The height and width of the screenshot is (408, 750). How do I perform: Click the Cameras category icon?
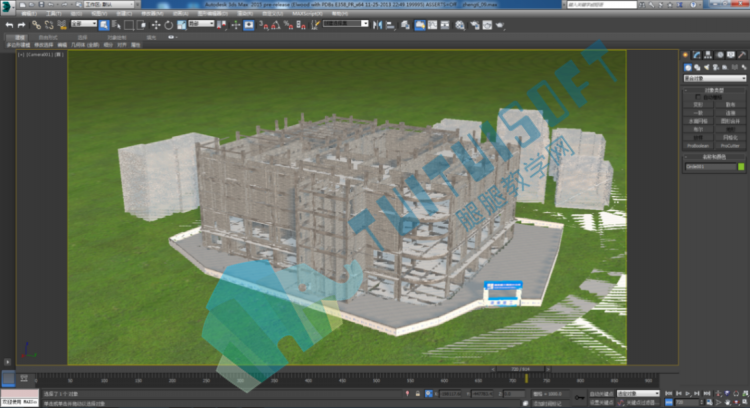[716, 67]
